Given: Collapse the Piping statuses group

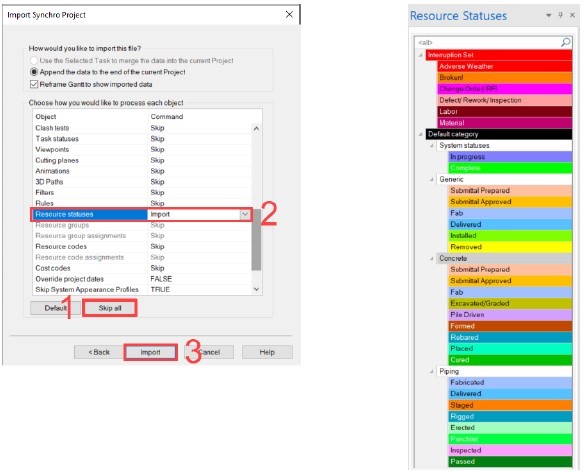Looking at the screenshot, I should coord(432,371).
